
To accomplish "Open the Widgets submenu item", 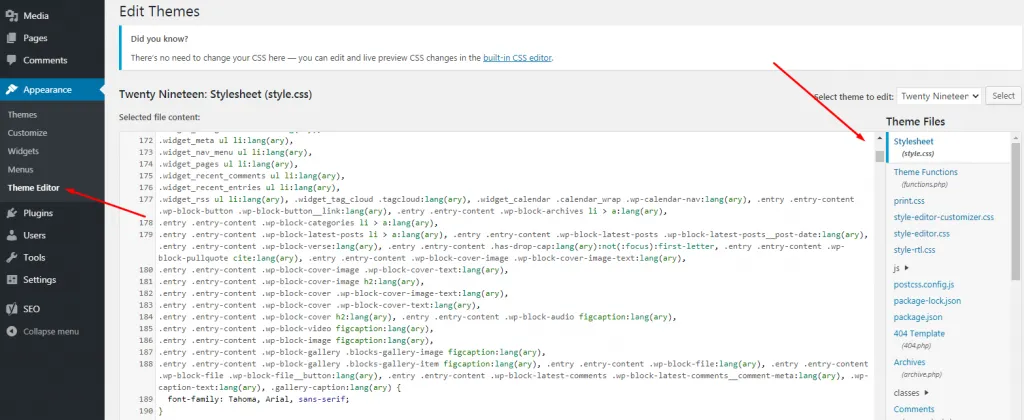I will pos(23,151).
